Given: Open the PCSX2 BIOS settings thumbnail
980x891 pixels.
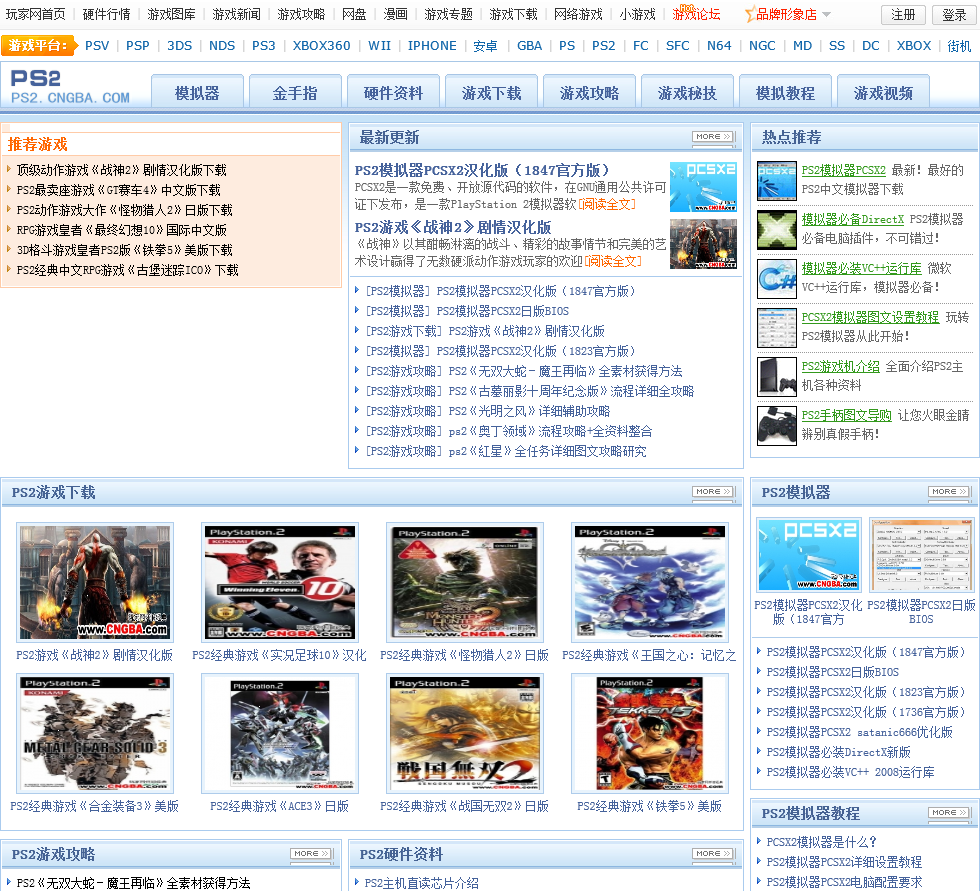Looking at the screenshot, I should (921, 555).
